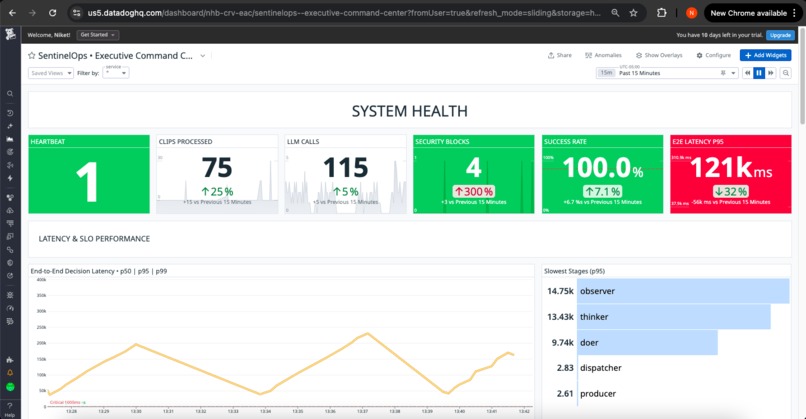The height and width of the screenshot is (419, 806).
Task: Click the Chrome zoom magnifier in address bar
Action: point(615,13)
